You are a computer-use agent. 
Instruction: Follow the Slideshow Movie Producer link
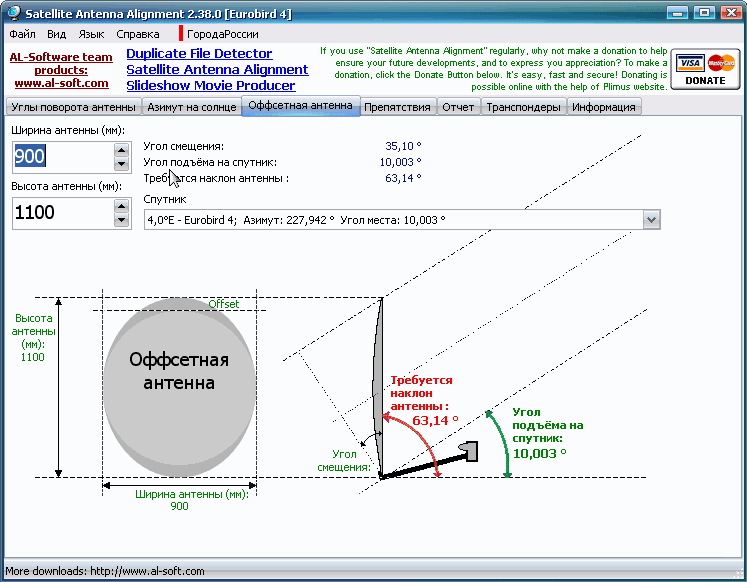point(211,85)
